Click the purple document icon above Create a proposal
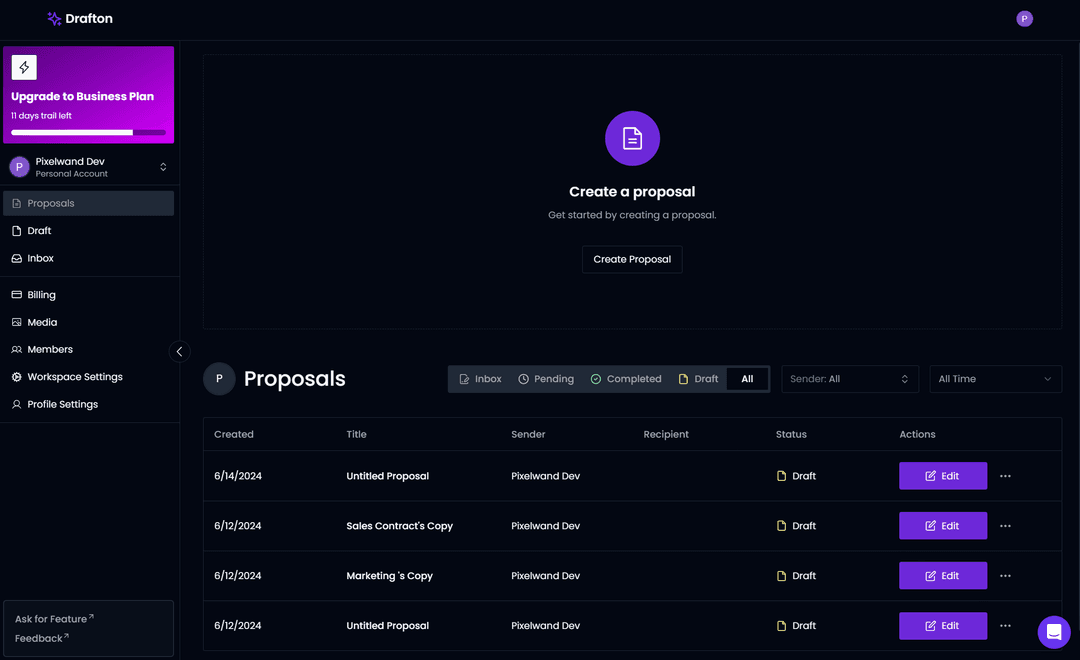Image resolution: width=1080 pixels, height=660 pixels. click(x=632, y=138)
